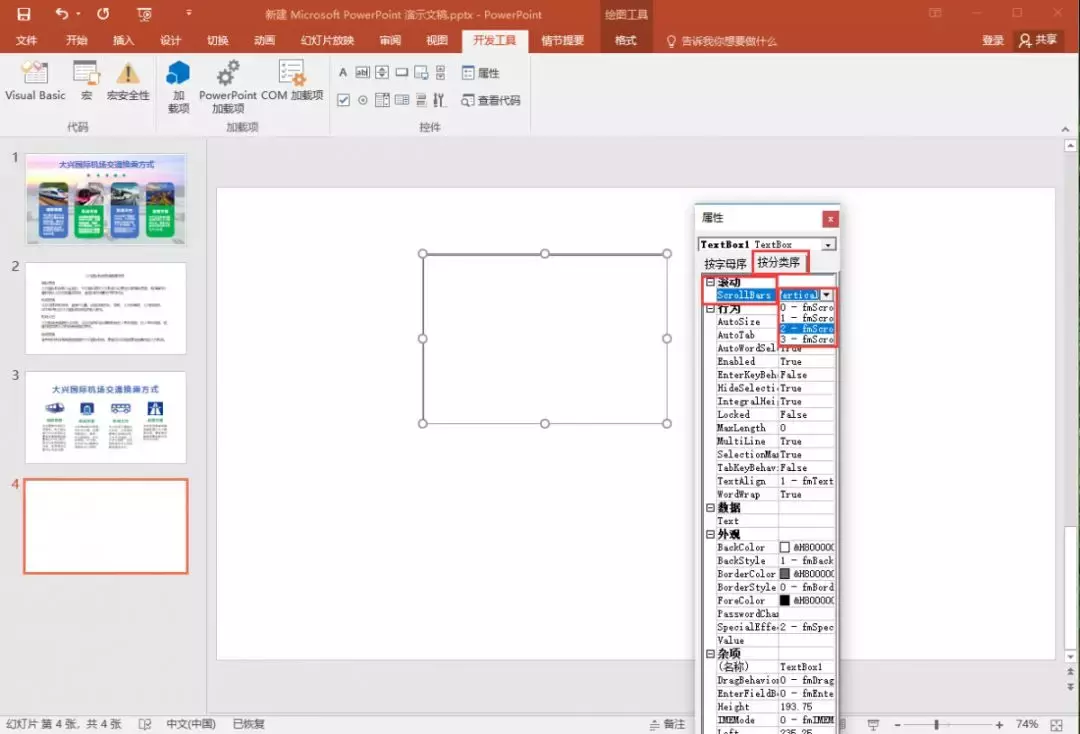Insert an Image control
Image resolution: width=1080 pixels, height=734 pixels.
(x=421, y=72)
